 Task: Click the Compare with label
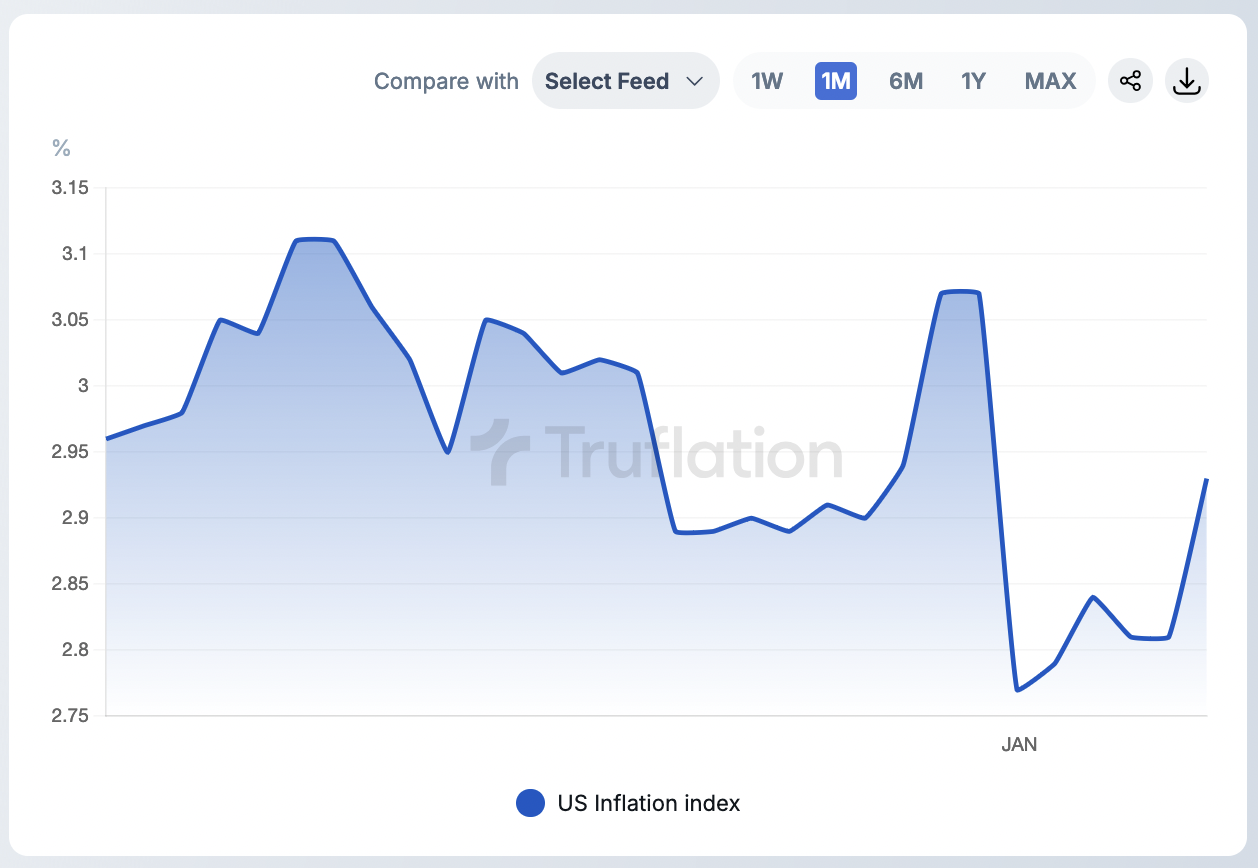[x=446, y=81]
